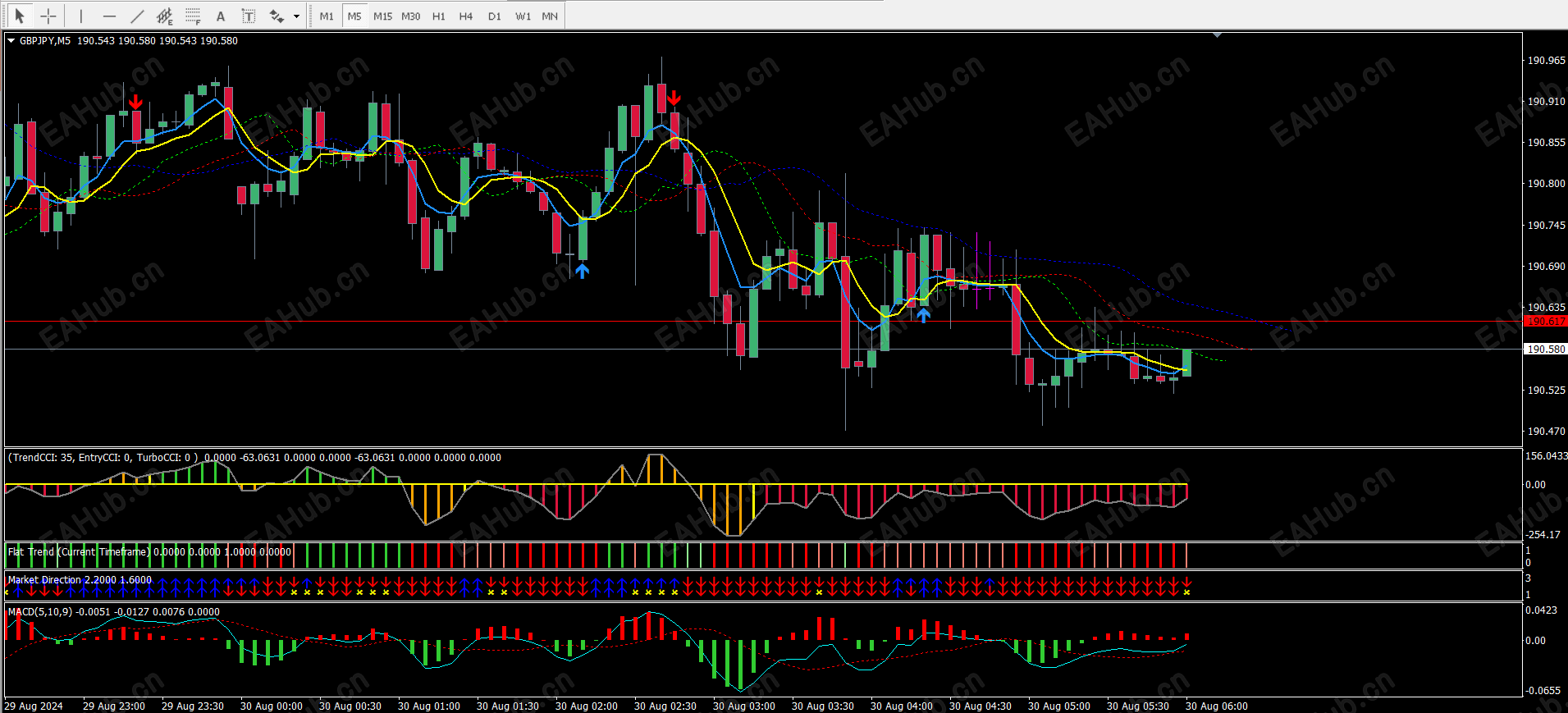Screen dimensions: 1568x713
Task: Click the 190.745 price scale value
Action: (1546, 226)
